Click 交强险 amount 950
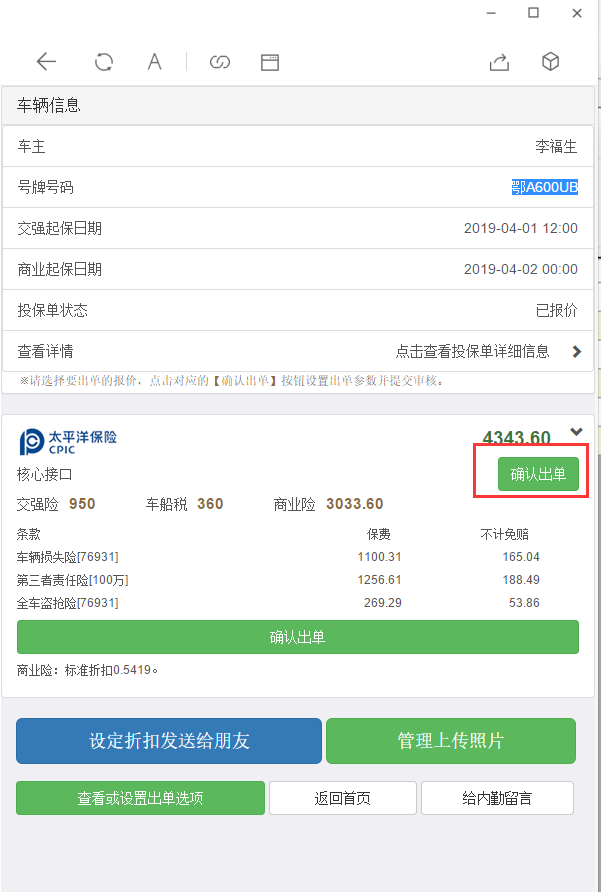 click(x=82, y=504)
